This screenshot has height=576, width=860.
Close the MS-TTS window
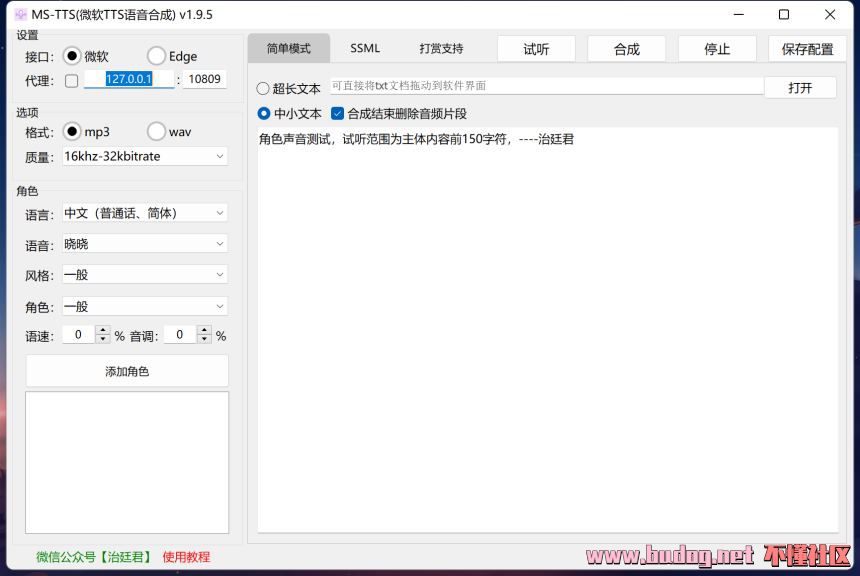point(830,14)
